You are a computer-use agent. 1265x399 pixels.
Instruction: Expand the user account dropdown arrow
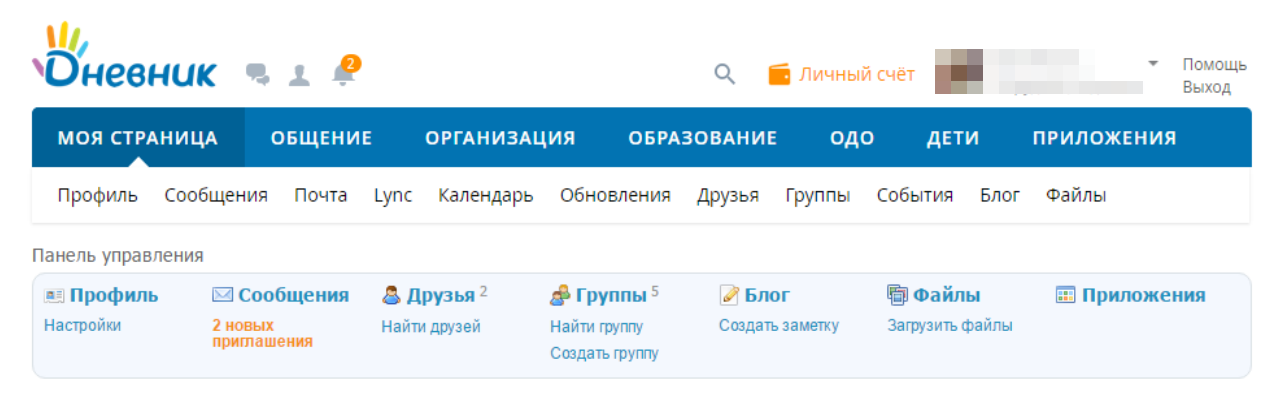point(1153,63)
